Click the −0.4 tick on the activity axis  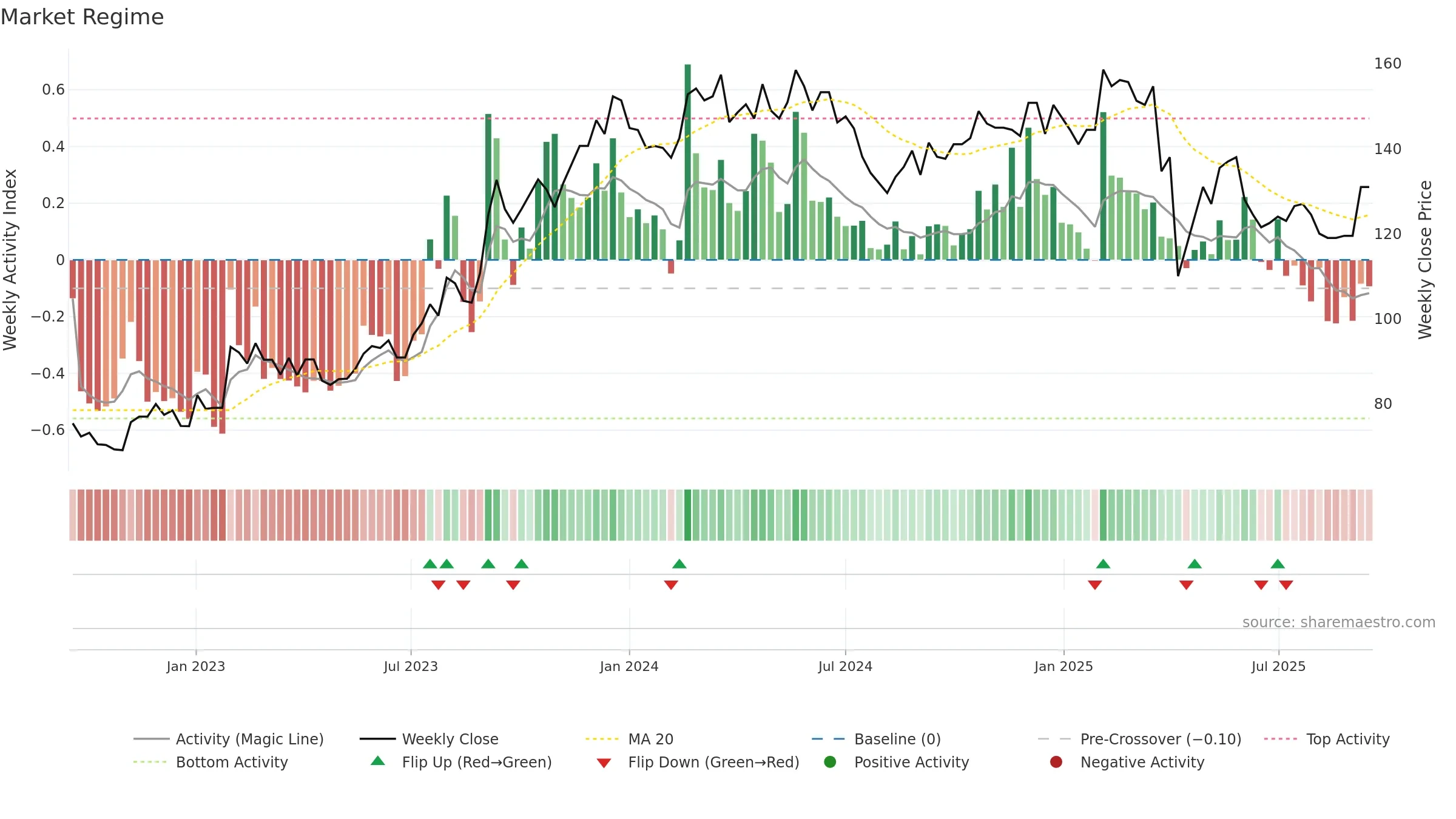[x=48, y=373]
